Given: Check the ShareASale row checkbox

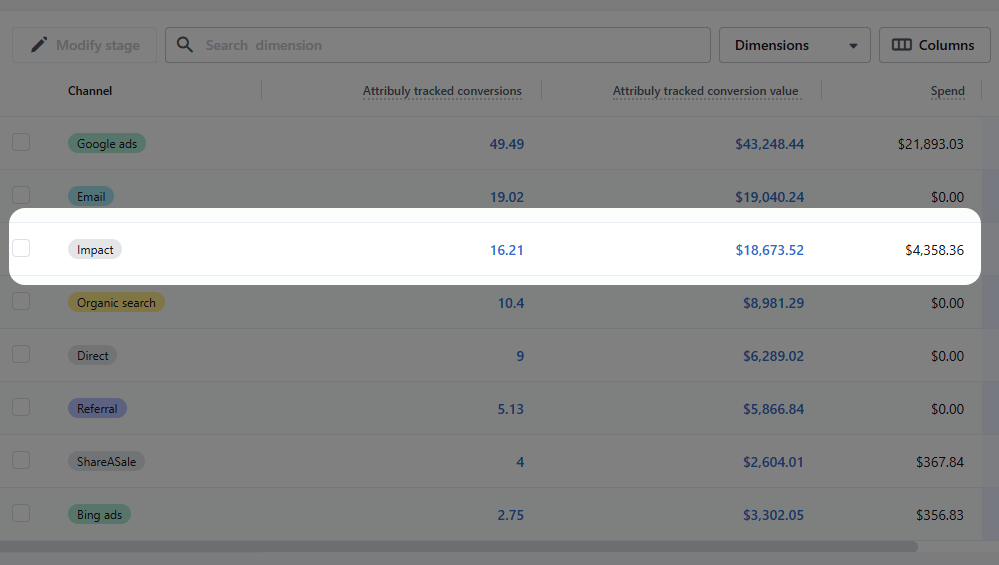Looking at the screenshot, I should pos(21,460).
